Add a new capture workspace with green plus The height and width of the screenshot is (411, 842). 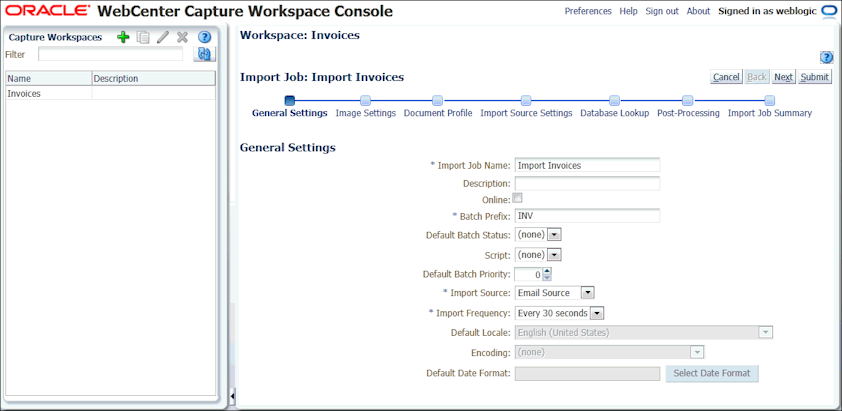[124, 37]
